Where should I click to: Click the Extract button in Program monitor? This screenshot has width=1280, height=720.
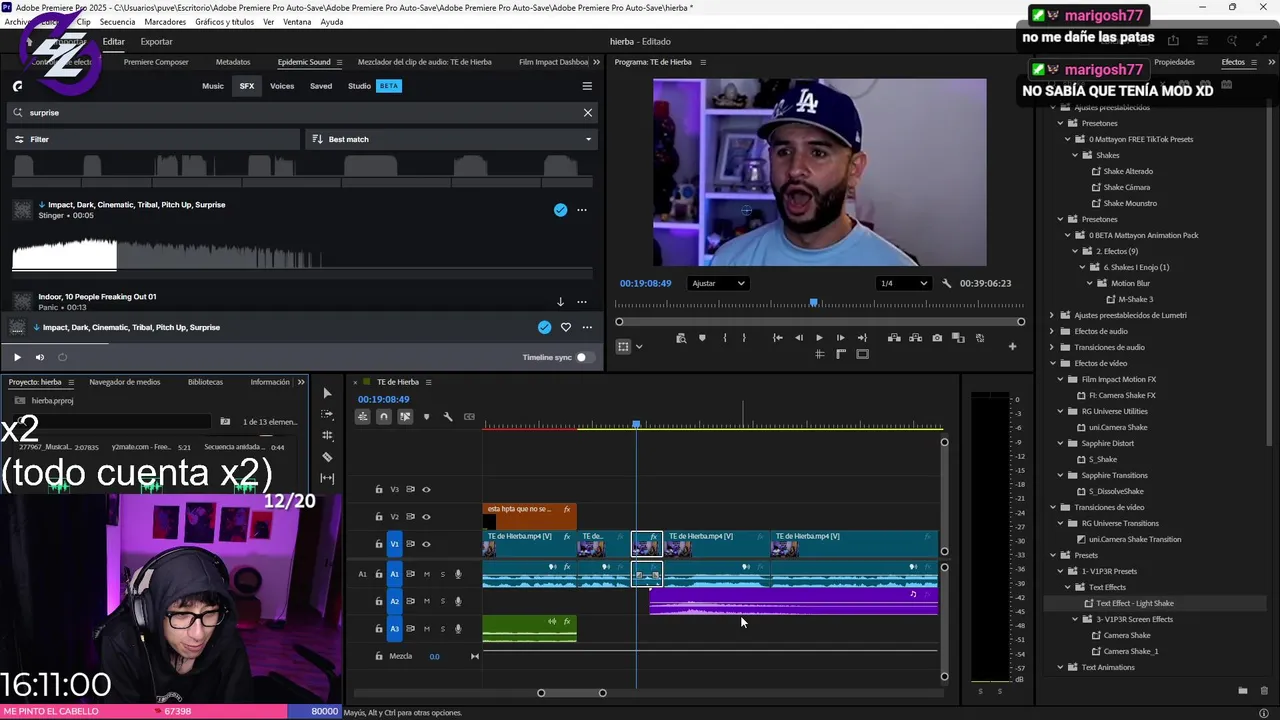coord(915,338)
